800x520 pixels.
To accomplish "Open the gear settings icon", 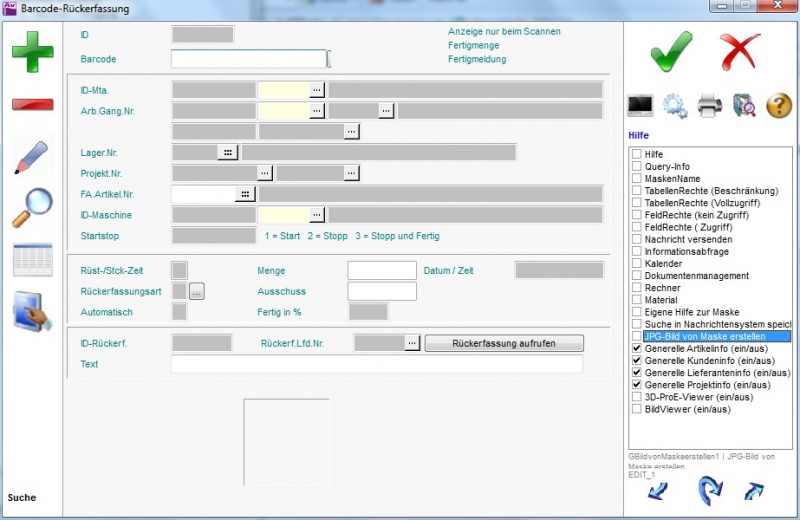I will tap(675, 105).
